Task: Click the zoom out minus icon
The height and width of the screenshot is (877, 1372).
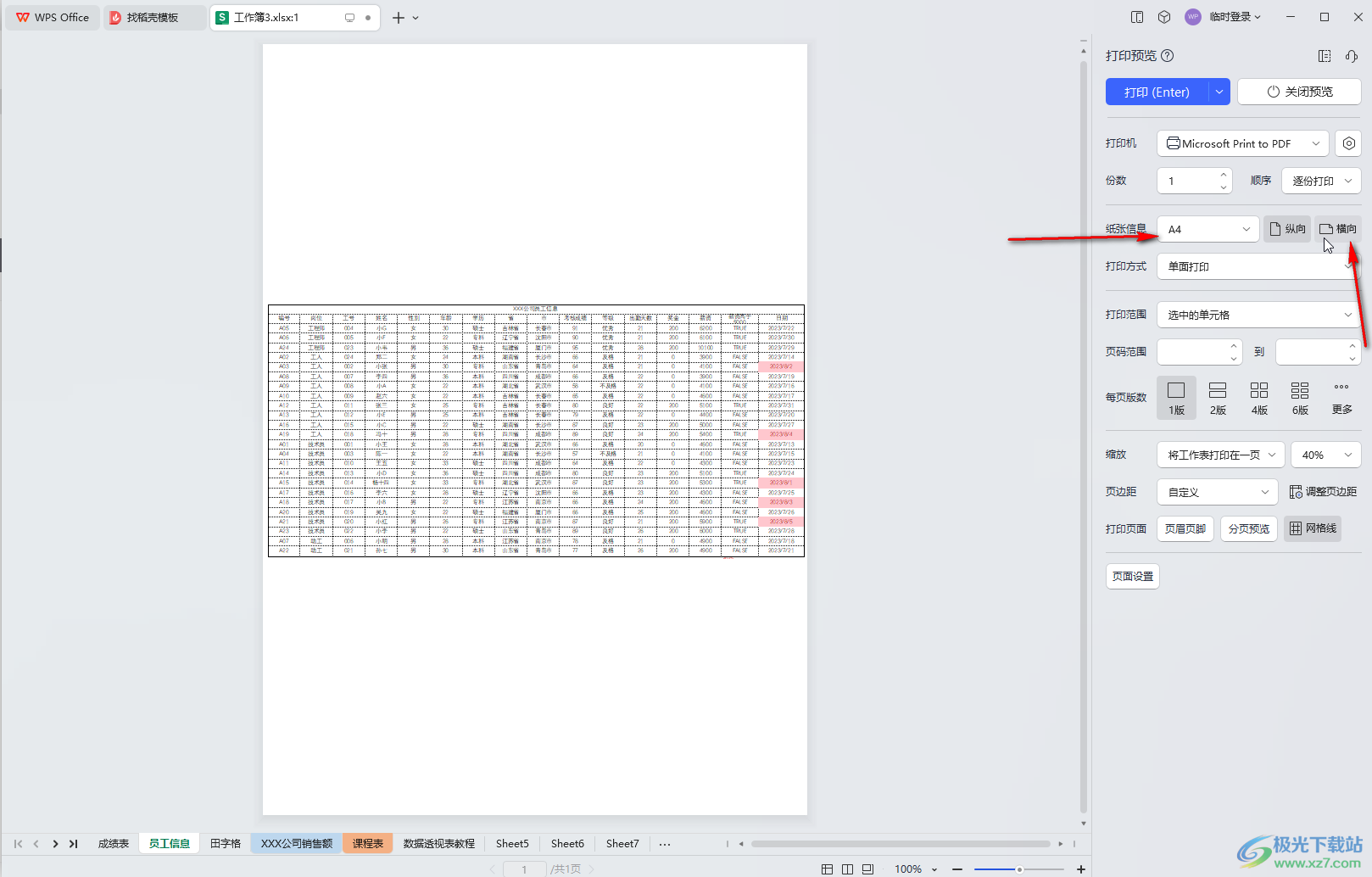Action: (x=957, y=869)
